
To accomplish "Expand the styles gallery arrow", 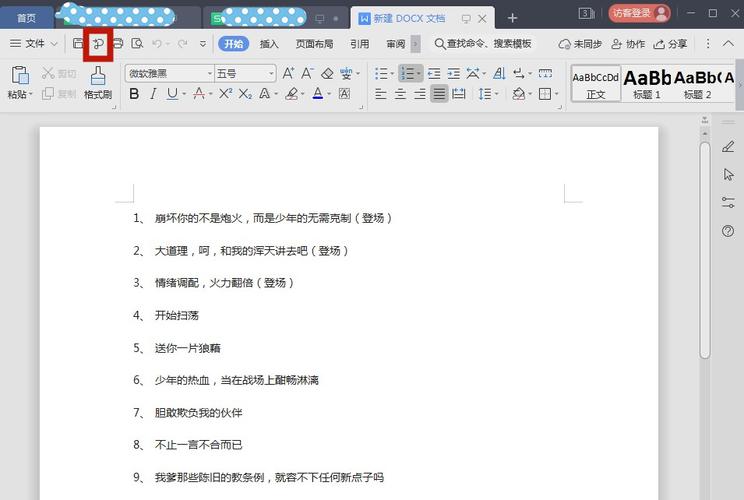I will [739, 85].
